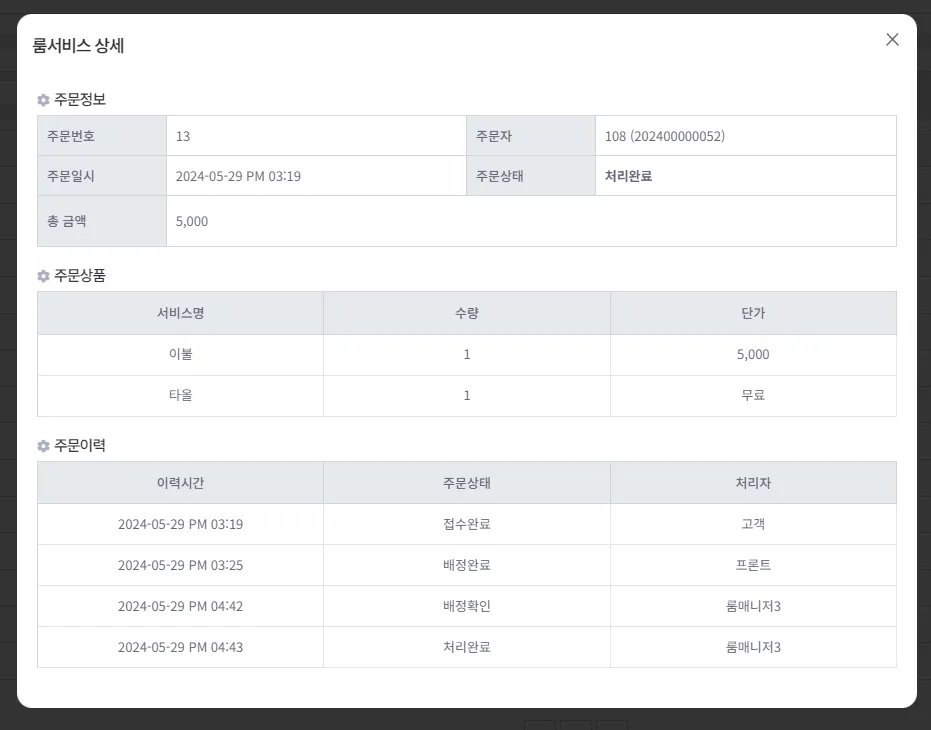Click the orderer value 108 (202400000052)
The image size is (931, 730).
pyautogui.click(x=665, y=136)
